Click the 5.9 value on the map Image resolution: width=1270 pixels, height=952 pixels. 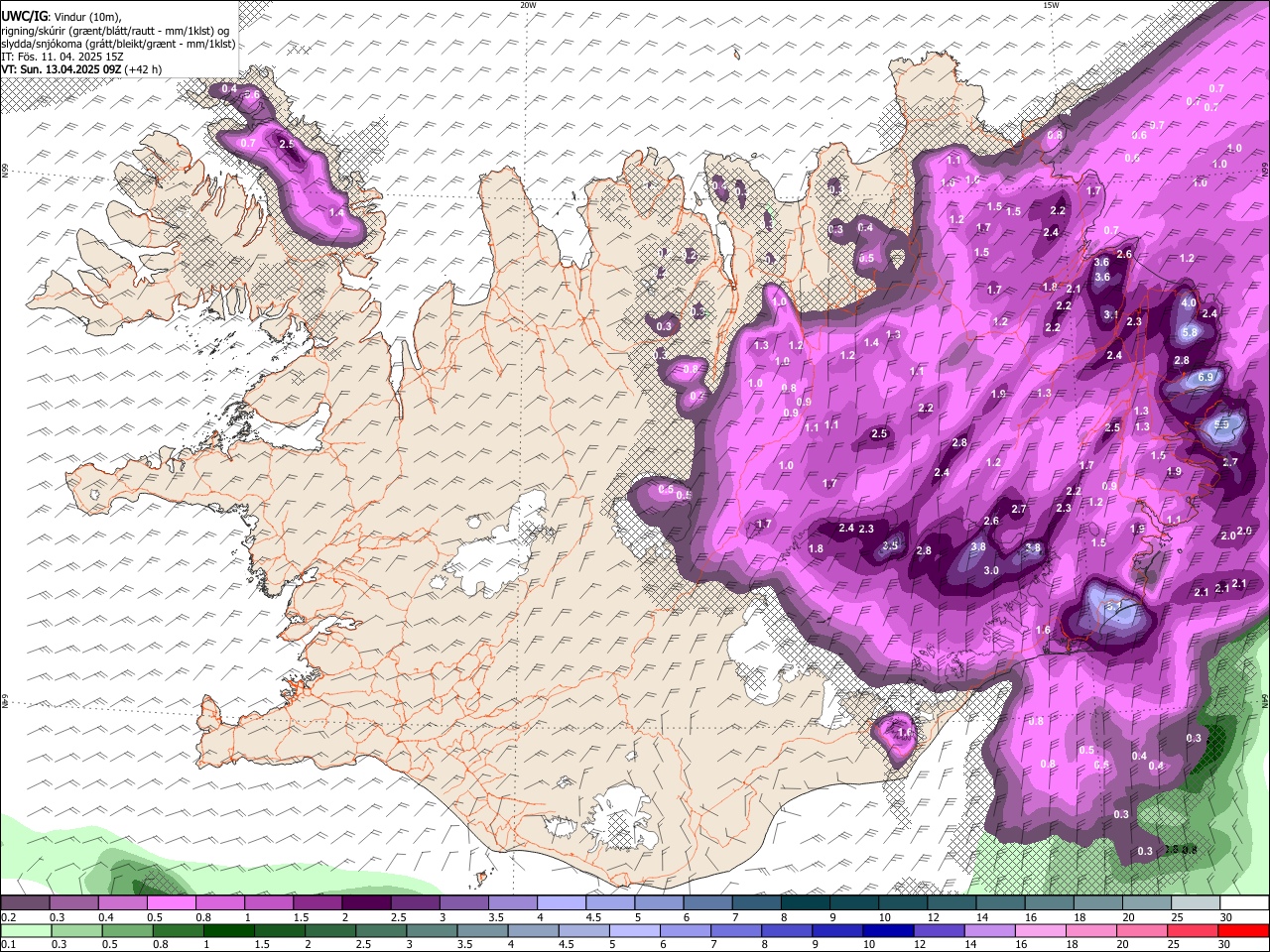pyautogui.click(x=1221, y=424)
